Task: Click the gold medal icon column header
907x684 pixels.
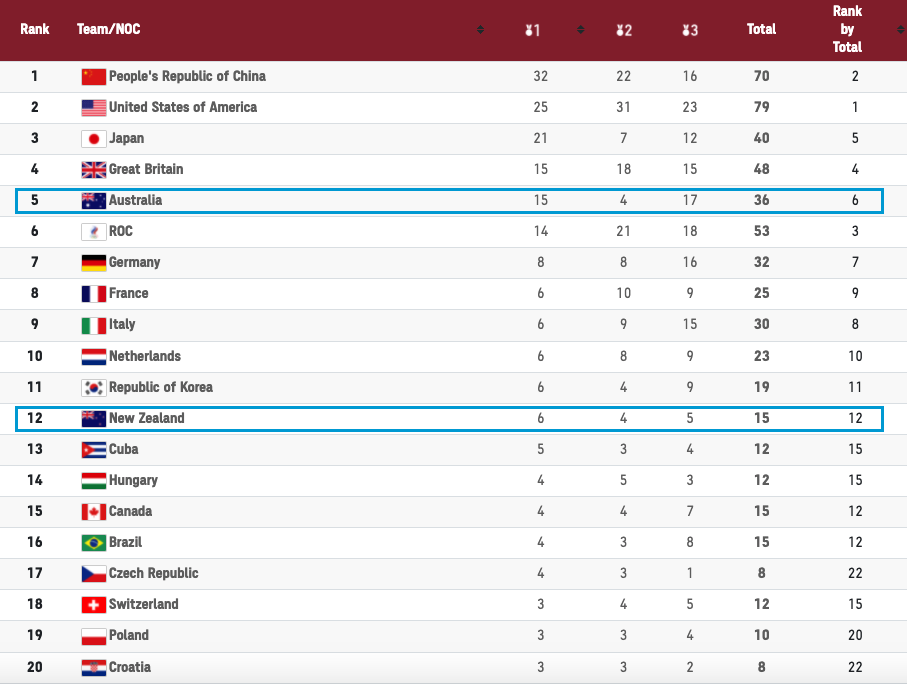Action: [532, 30]
